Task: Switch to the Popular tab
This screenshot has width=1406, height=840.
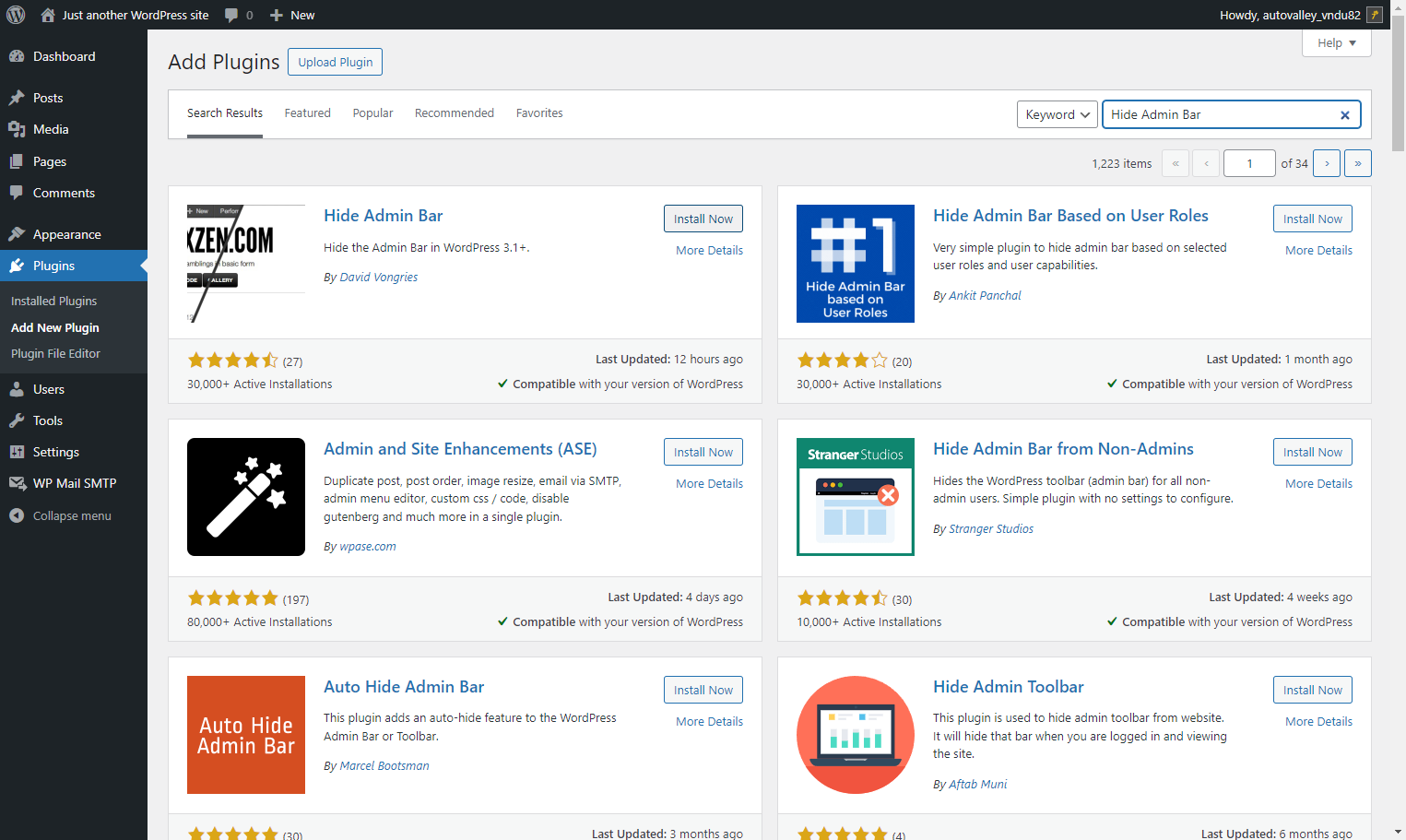Action: (372, 113)
